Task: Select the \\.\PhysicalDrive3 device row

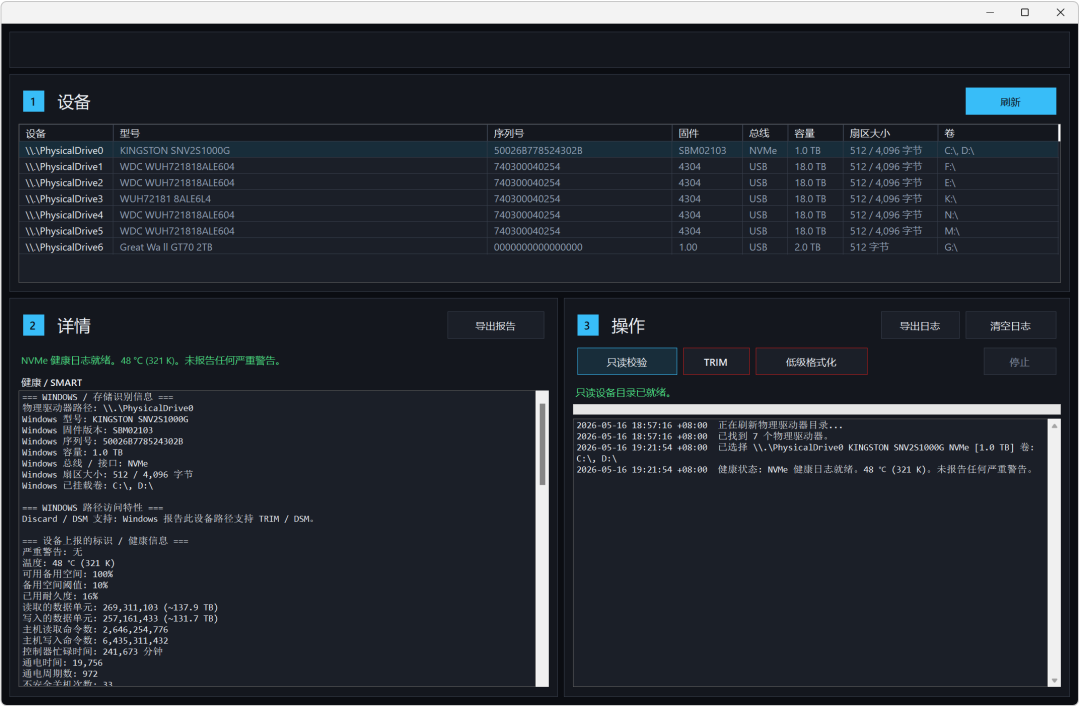Action: pos(539,198)
